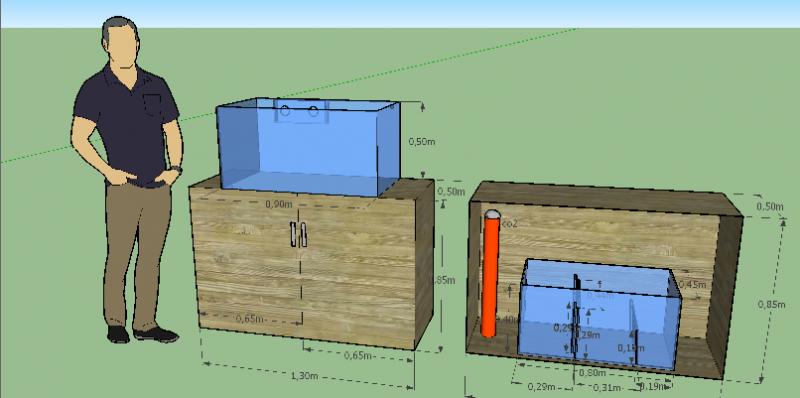The image size is (800, 398).
Task: Select the 0,90m dimension text
Action: pyautogui.click(x=279, y=205)
